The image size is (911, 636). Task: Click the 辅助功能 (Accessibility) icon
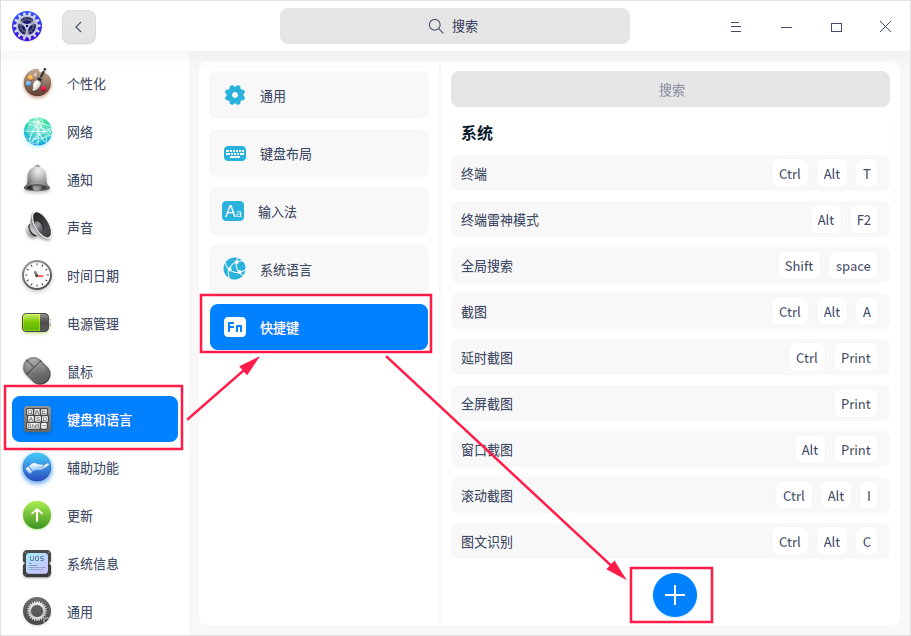(36, 467)
